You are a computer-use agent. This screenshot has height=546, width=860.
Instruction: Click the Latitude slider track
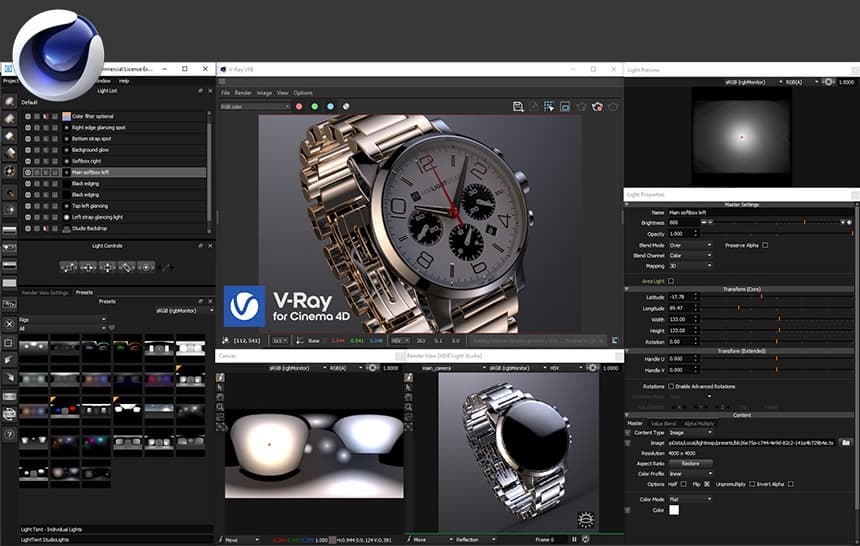[x=777, y=297]
